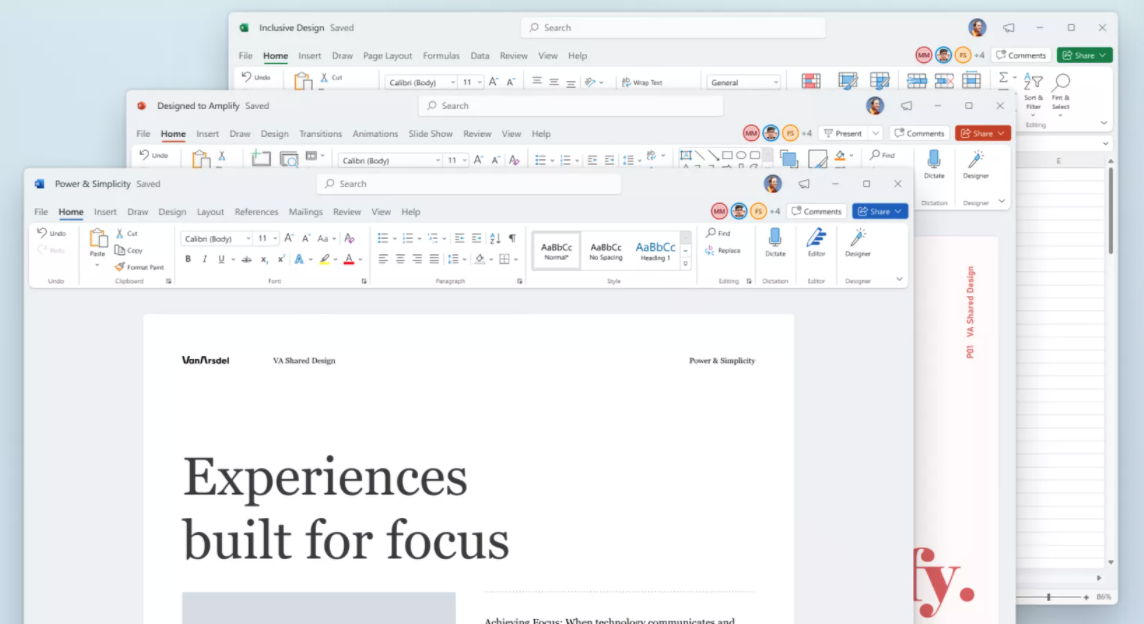
Task: Open the font size dropdown
Action: pos(274,238)
